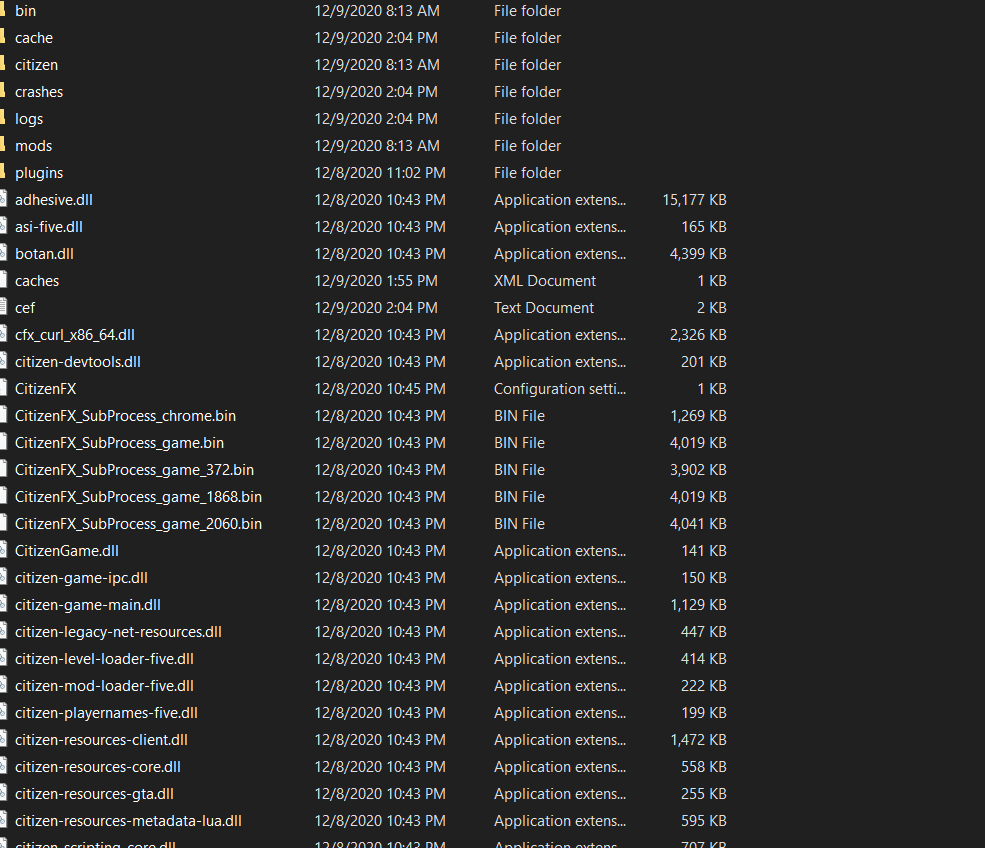
Task: Click the CitizenFX_SubProcess_game.bin file name
Action: click(119, 443)
